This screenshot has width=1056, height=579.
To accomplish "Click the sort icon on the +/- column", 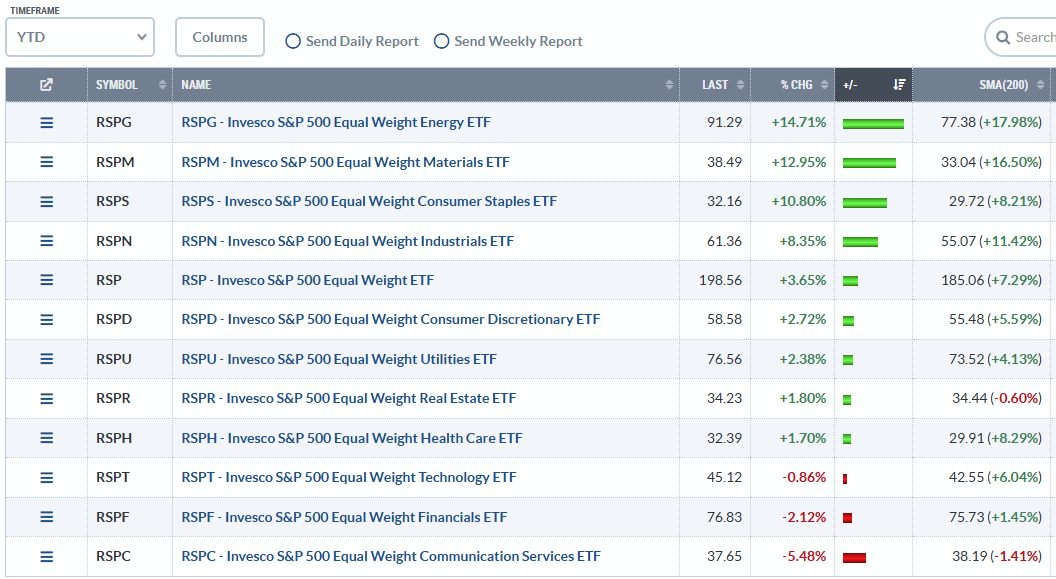I will click(898, 85).
